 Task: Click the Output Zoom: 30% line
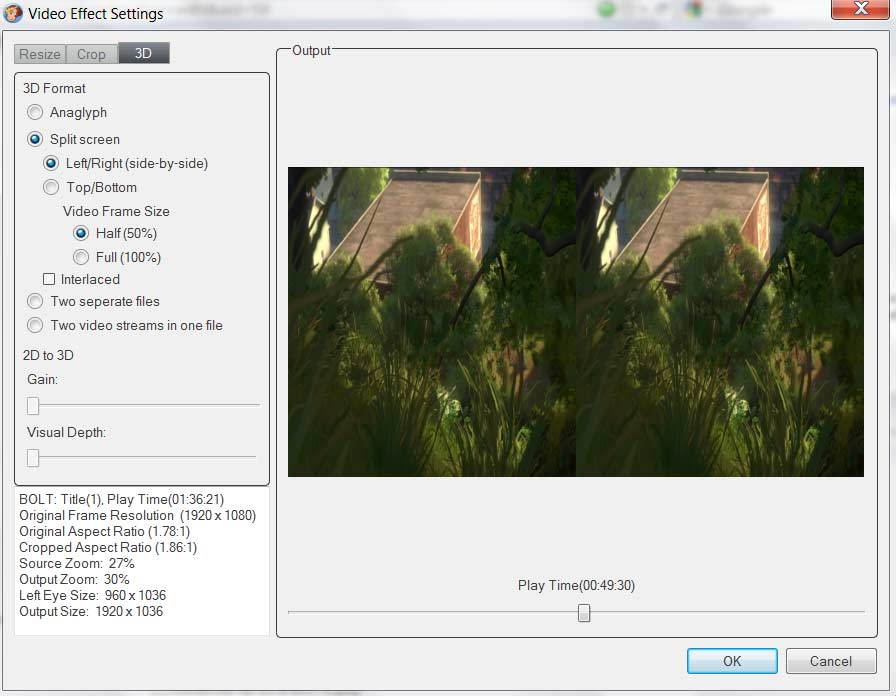tap(74, 579)
